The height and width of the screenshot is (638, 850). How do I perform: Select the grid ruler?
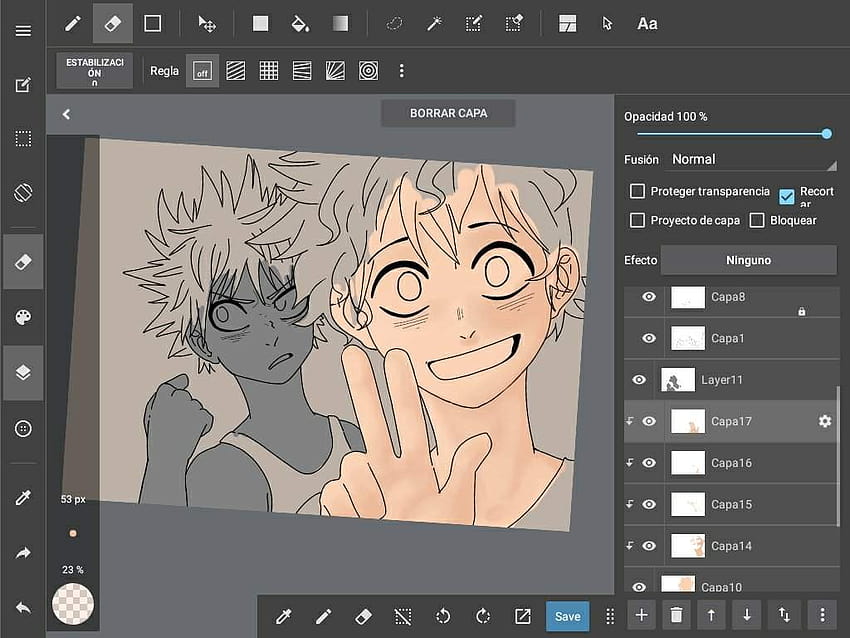(x=268, y=71)
